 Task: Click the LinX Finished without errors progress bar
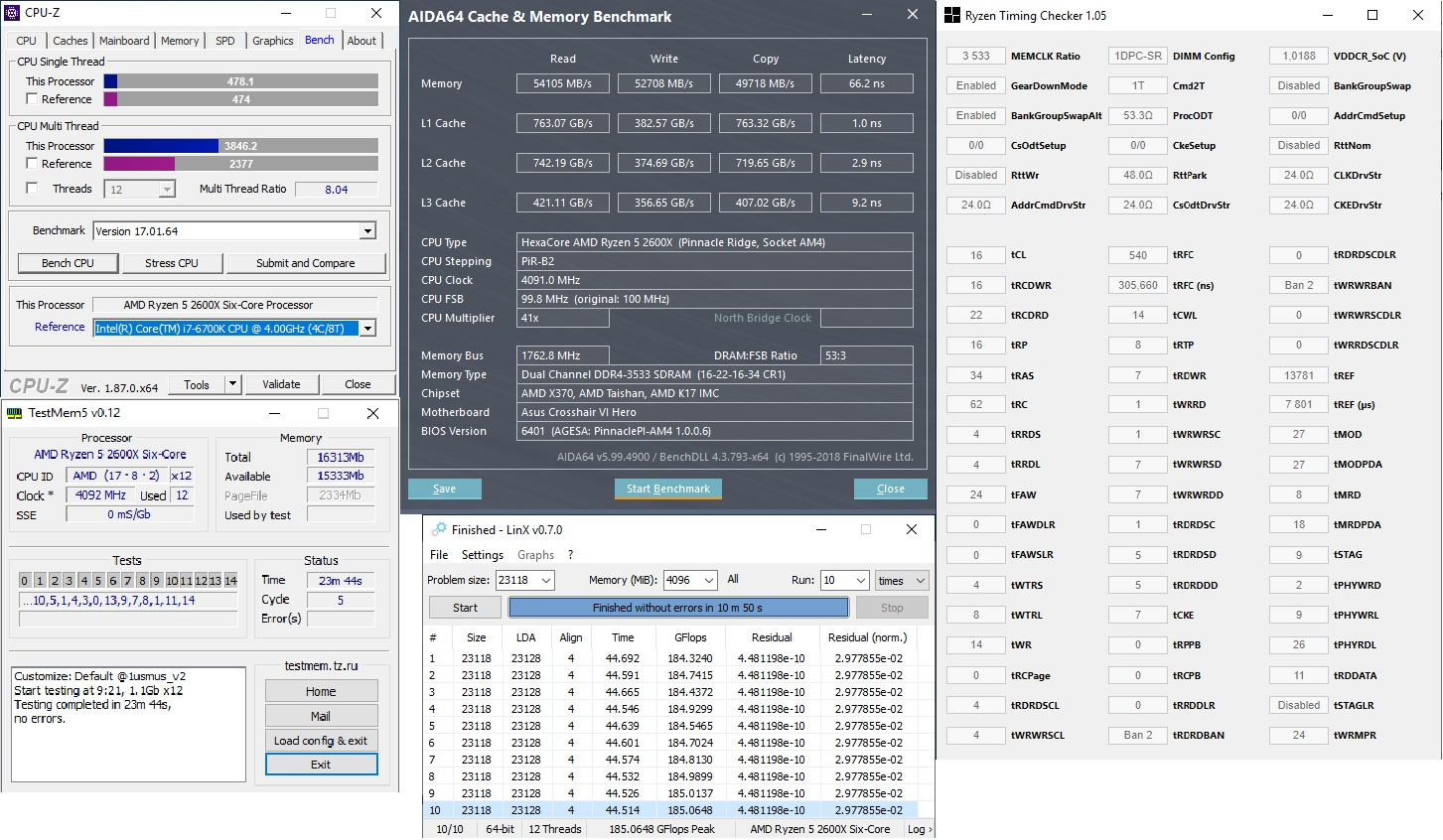point(678,608)
